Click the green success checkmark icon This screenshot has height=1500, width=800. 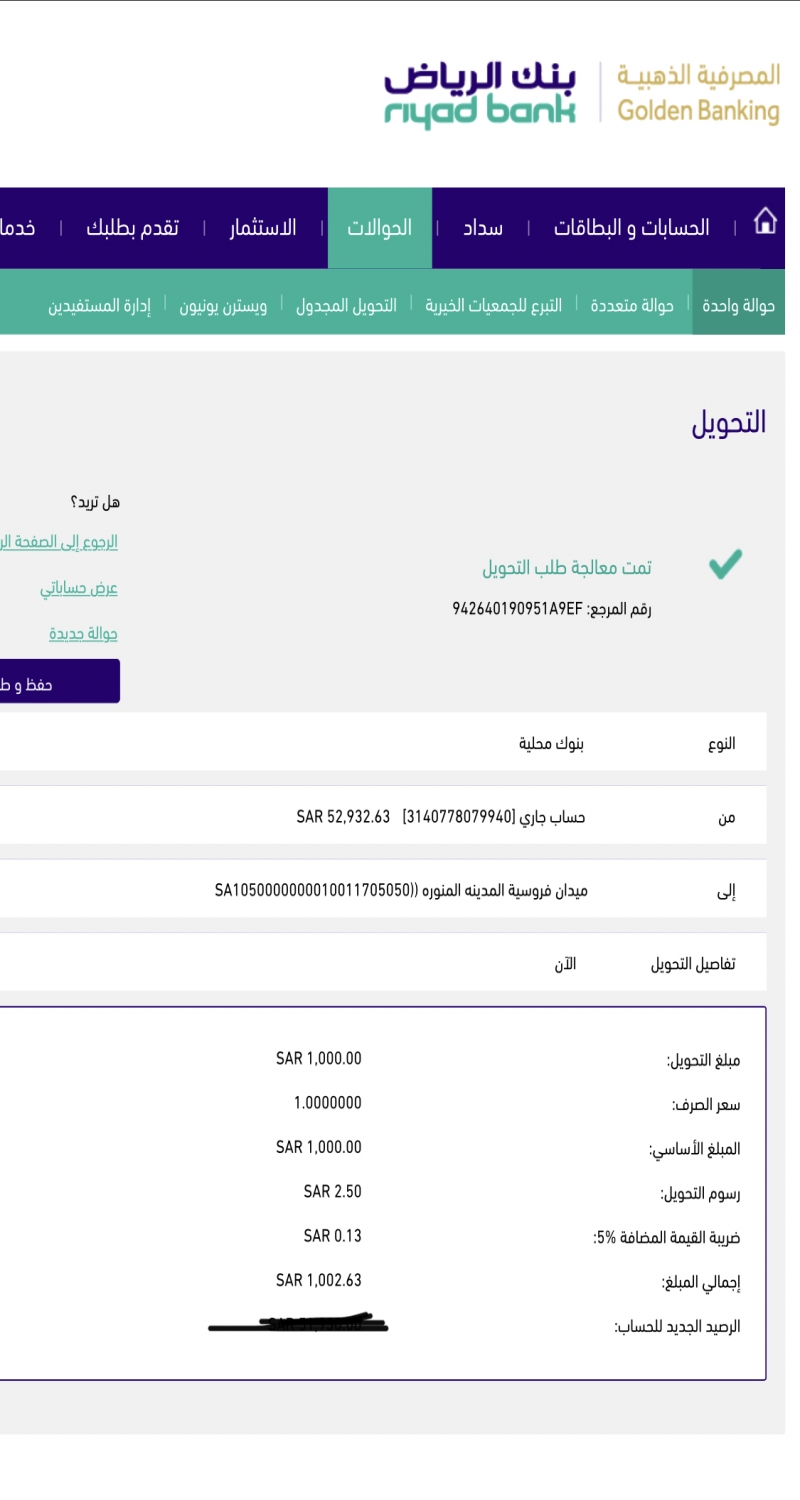pyautogui.click(x=725, y=565)
